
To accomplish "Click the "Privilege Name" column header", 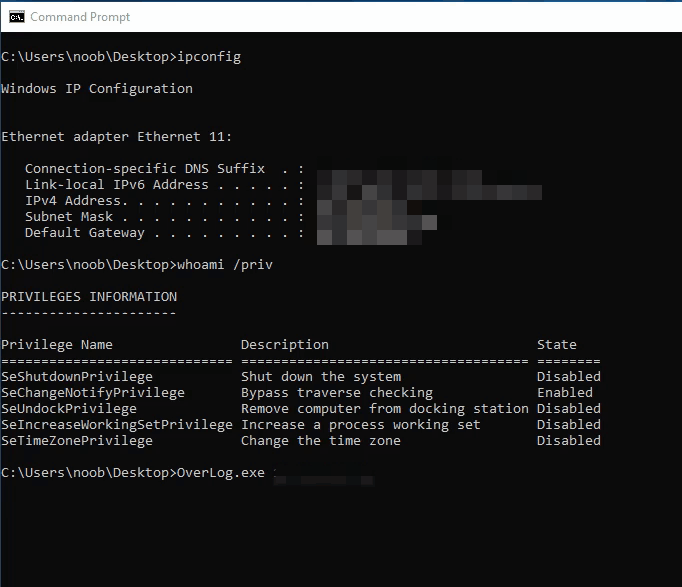I will (x=57, y=345).
